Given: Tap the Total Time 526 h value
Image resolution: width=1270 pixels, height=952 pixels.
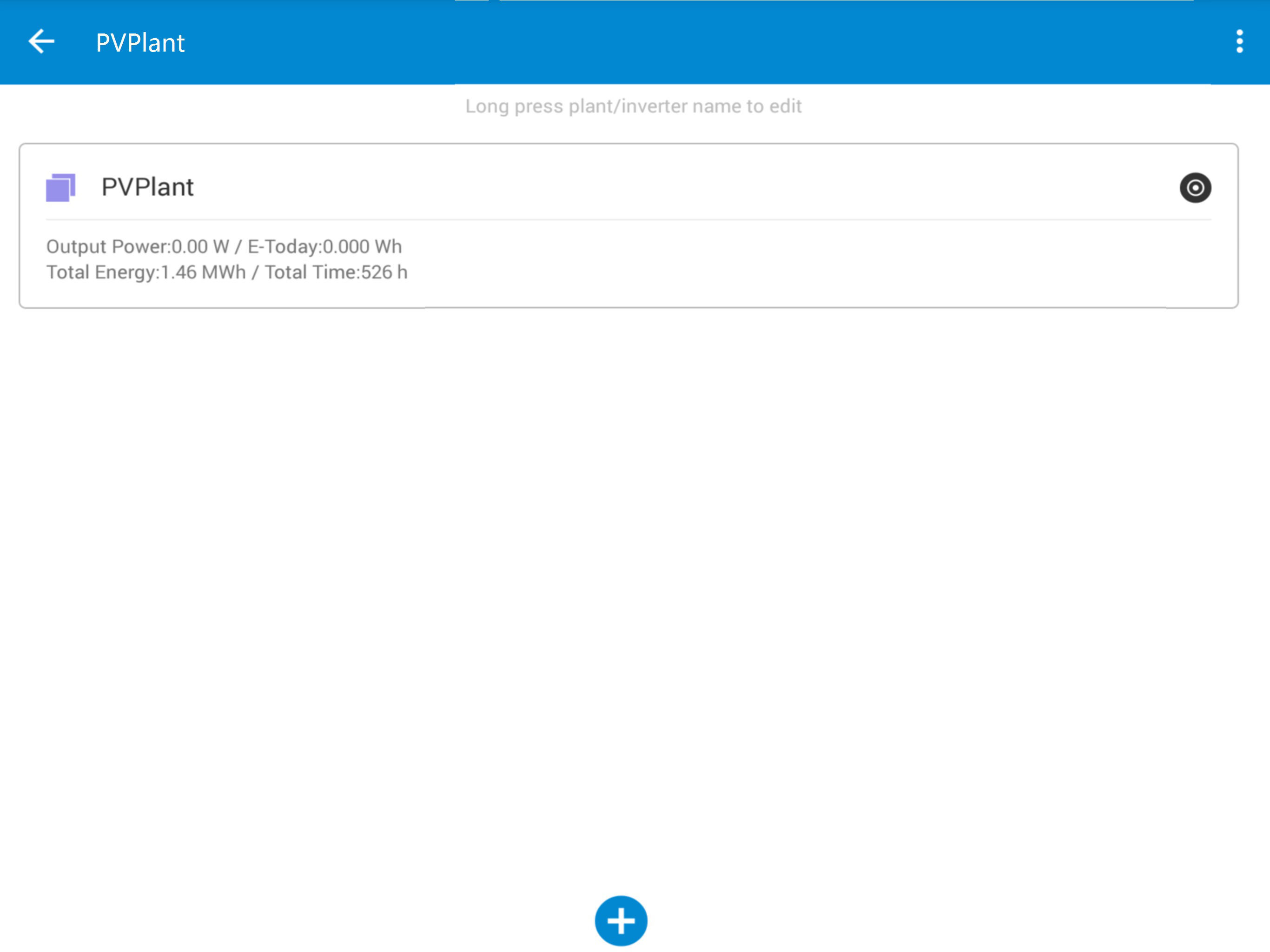Looking at the screenshot, I should 336,272.
